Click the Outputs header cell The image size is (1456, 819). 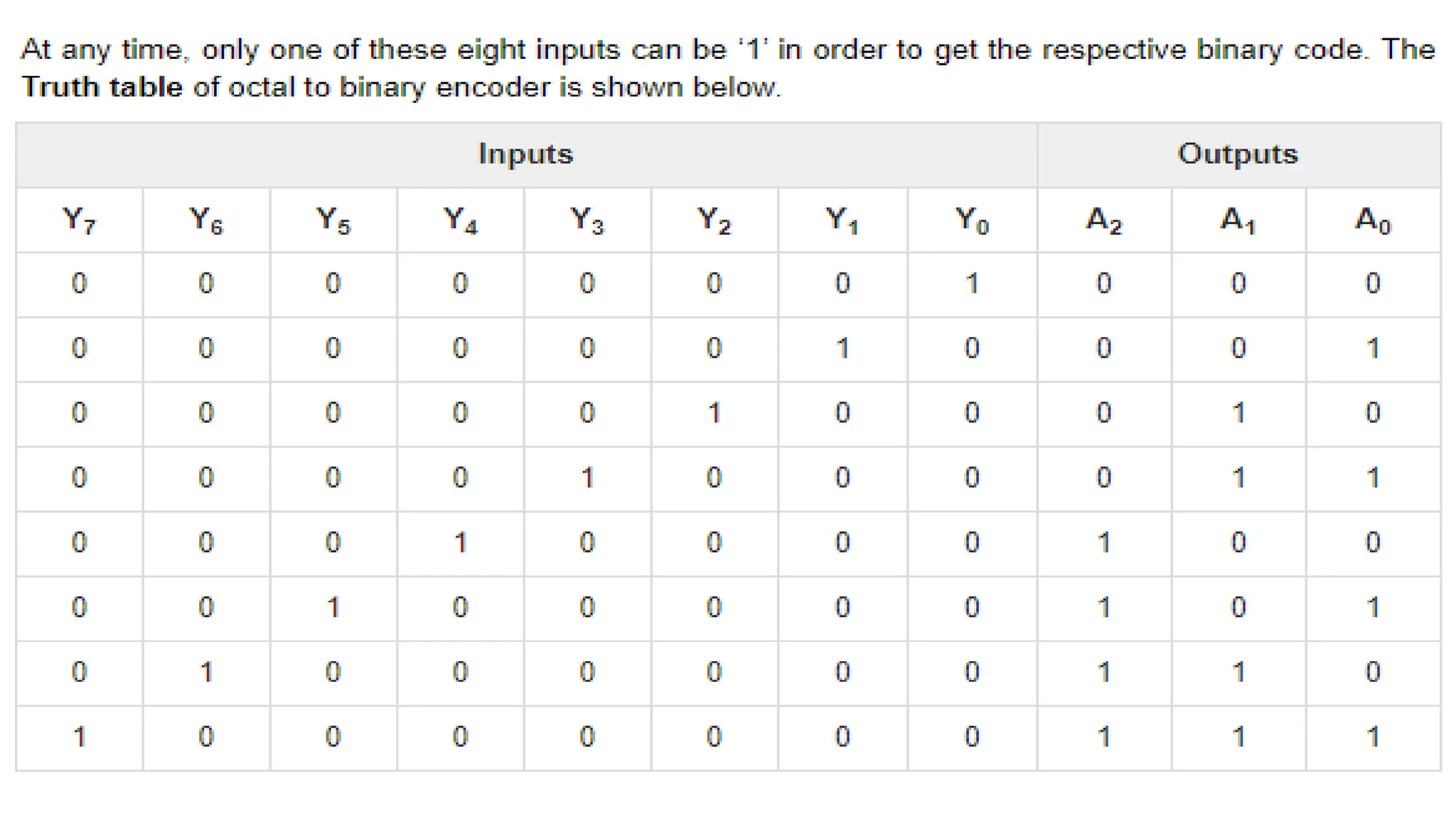(x=1238, y=154)
